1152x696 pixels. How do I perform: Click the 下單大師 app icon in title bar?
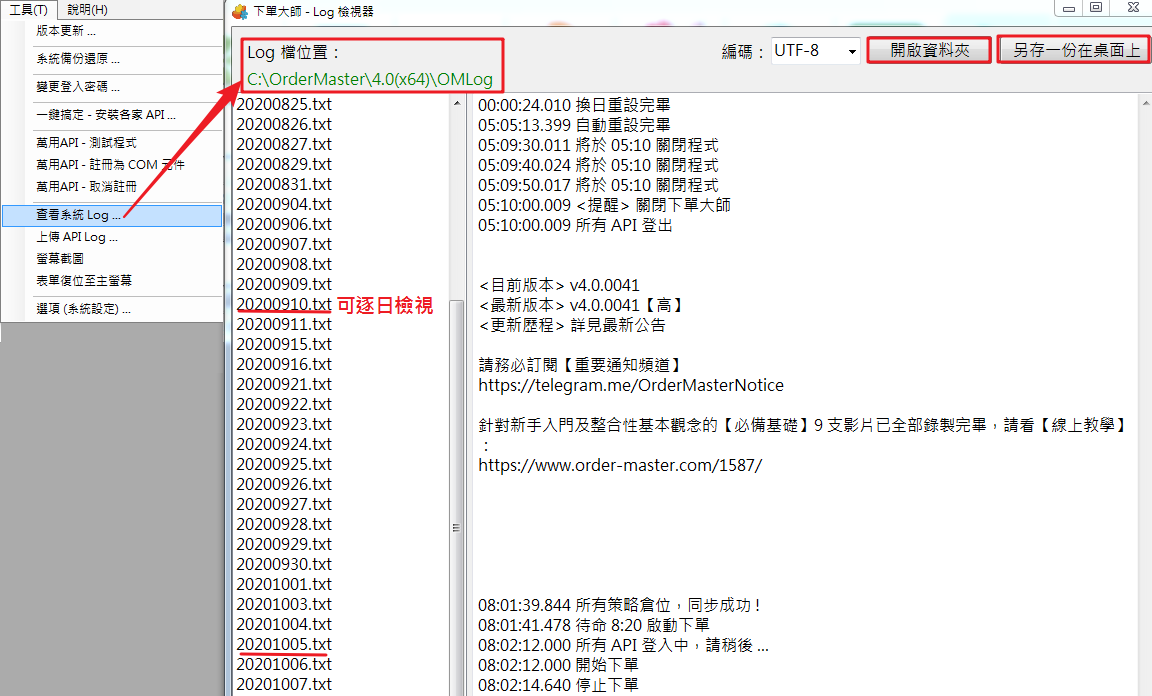[x=240, y=12]
